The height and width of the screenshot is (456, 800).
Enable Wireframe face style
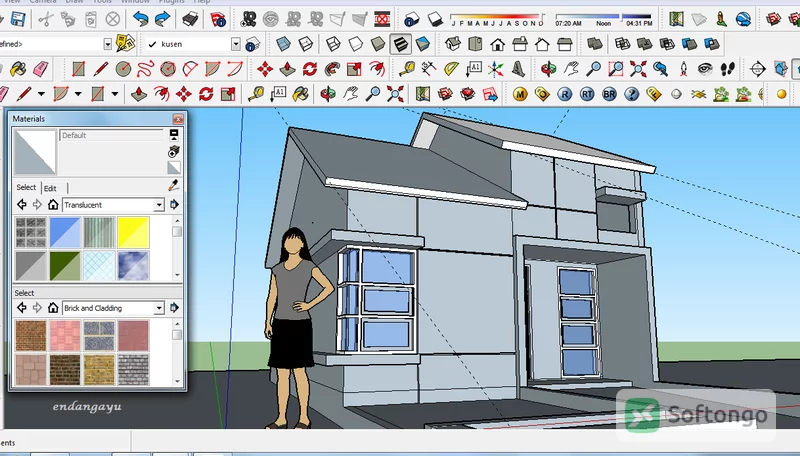(x=333, y=44)
